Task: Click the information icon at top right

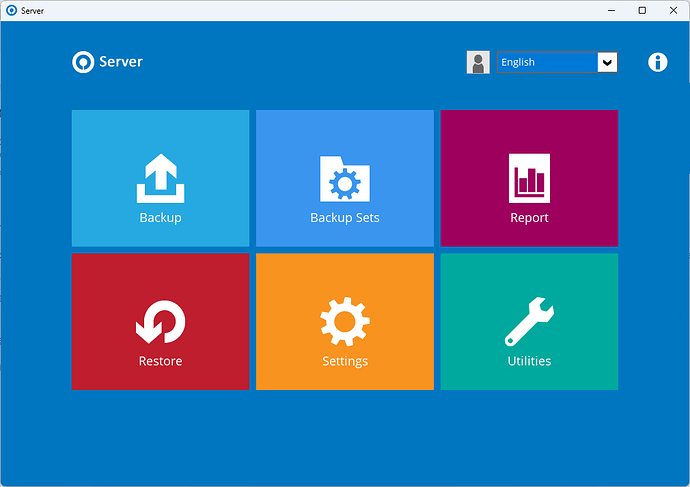Action: pos(657,62)
